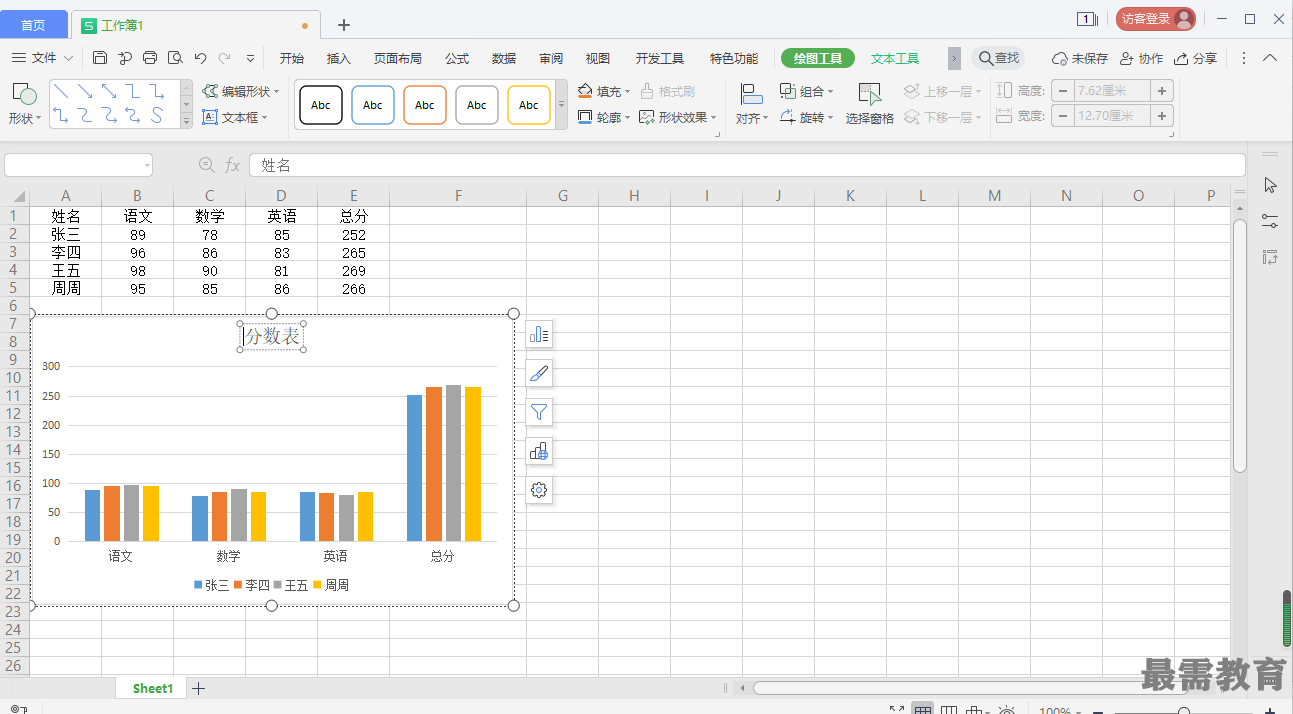Select the orange outlined Abc style

(425, 105)
